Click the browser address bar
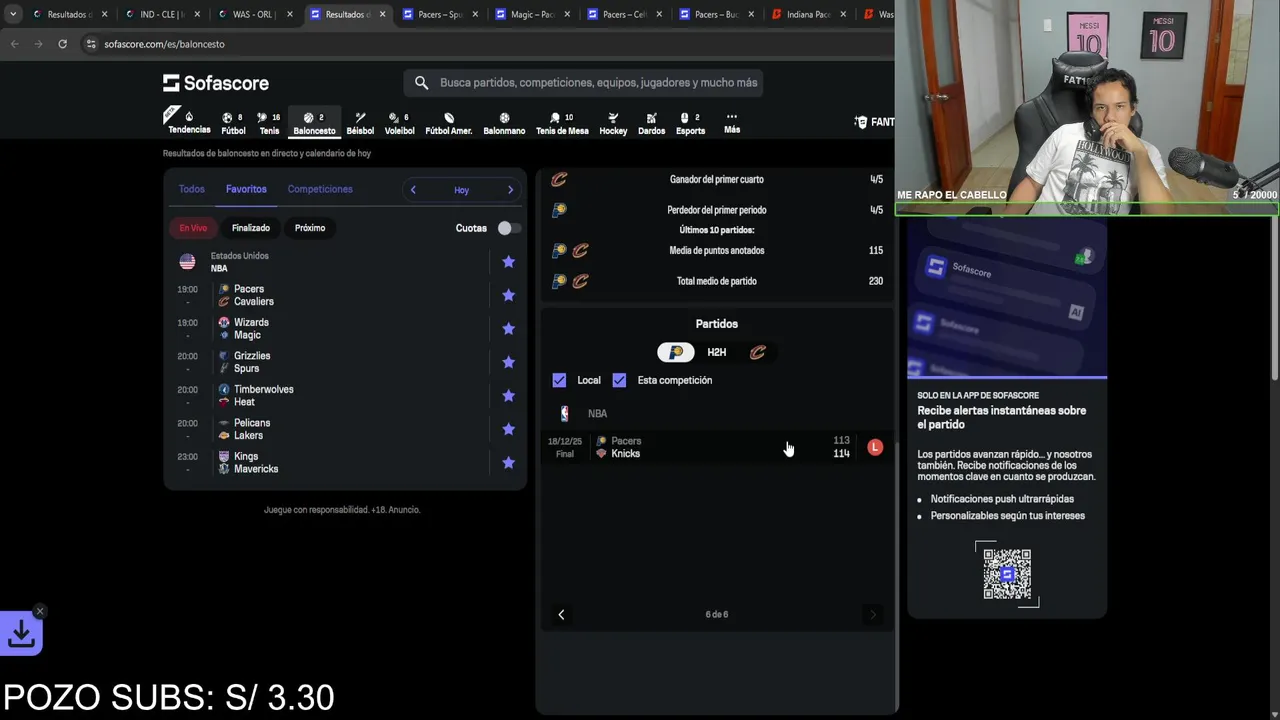The height and width of the screenshot is (720, 1280). click(480, 44)
